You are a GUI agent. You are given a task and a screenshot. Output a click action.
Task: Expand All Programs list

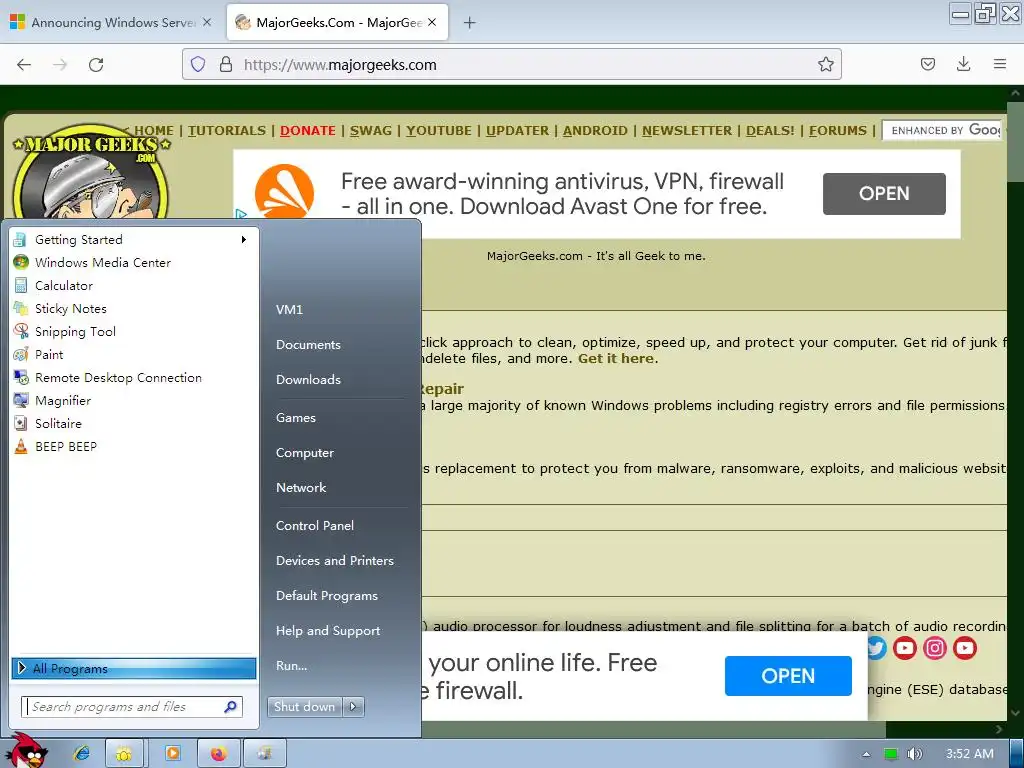134,668
